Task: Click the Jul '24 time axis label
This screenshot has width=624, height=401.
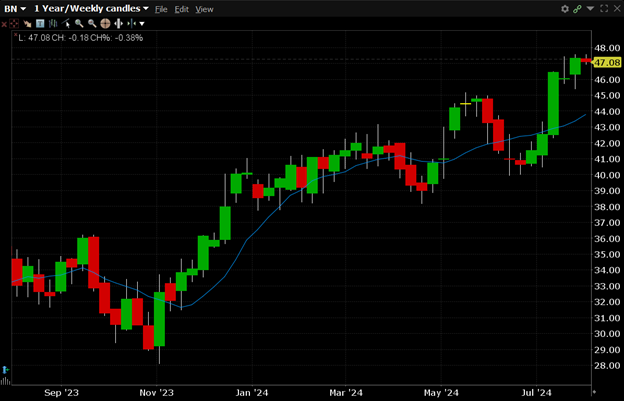Action: [x=536, y=393]
